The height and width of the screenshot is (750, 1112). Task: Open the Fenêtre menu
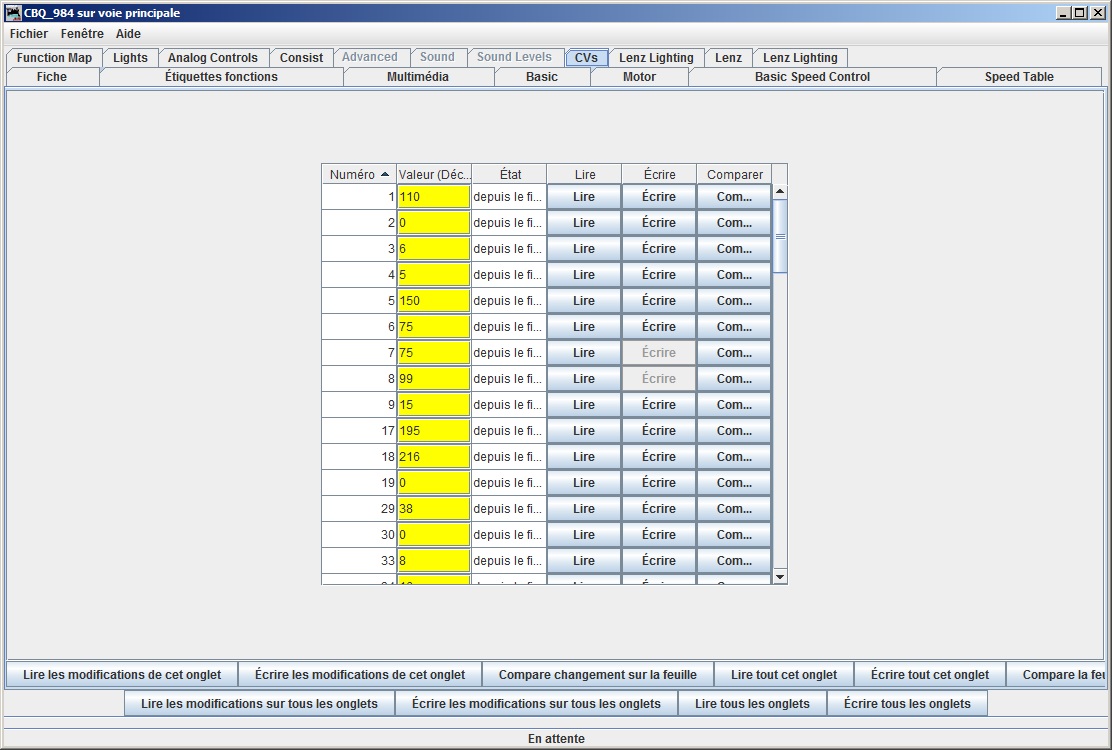click(82, 33)
